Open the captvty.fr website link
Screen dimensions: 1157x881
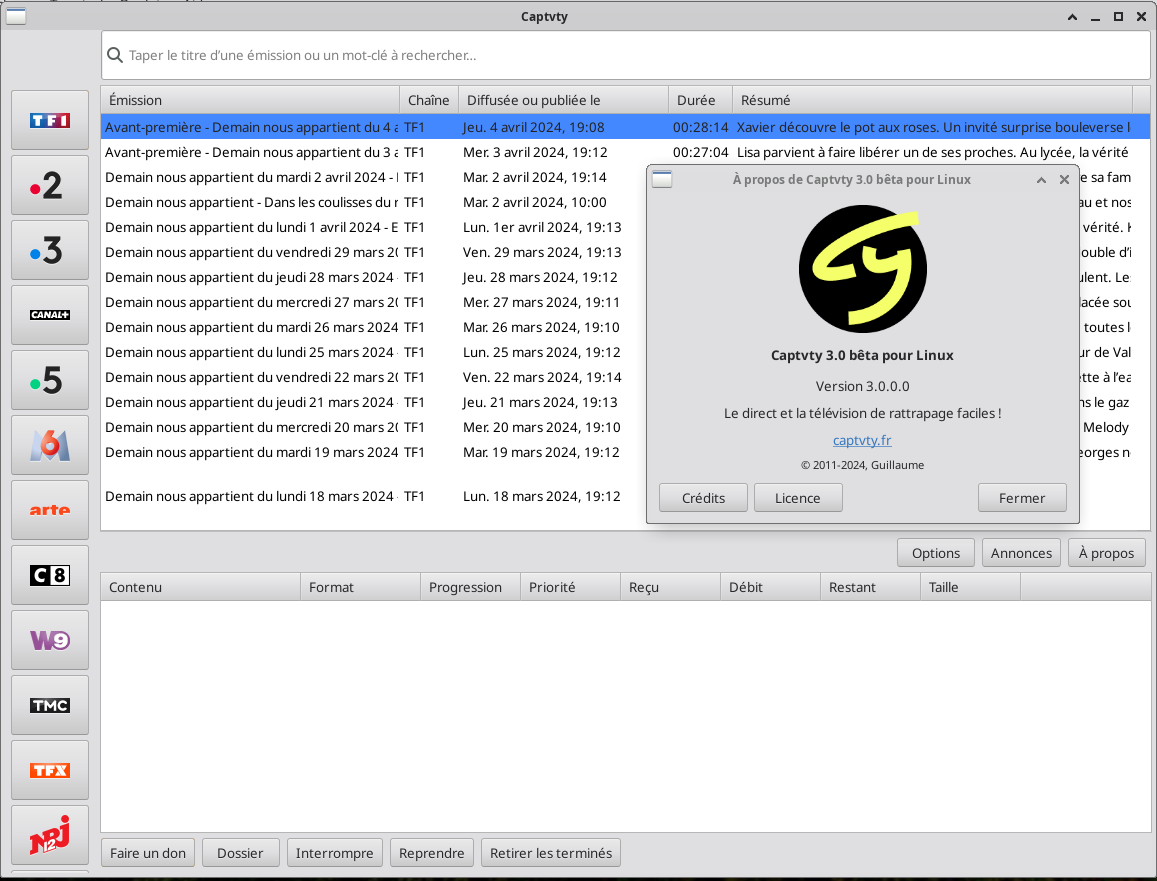862,440
